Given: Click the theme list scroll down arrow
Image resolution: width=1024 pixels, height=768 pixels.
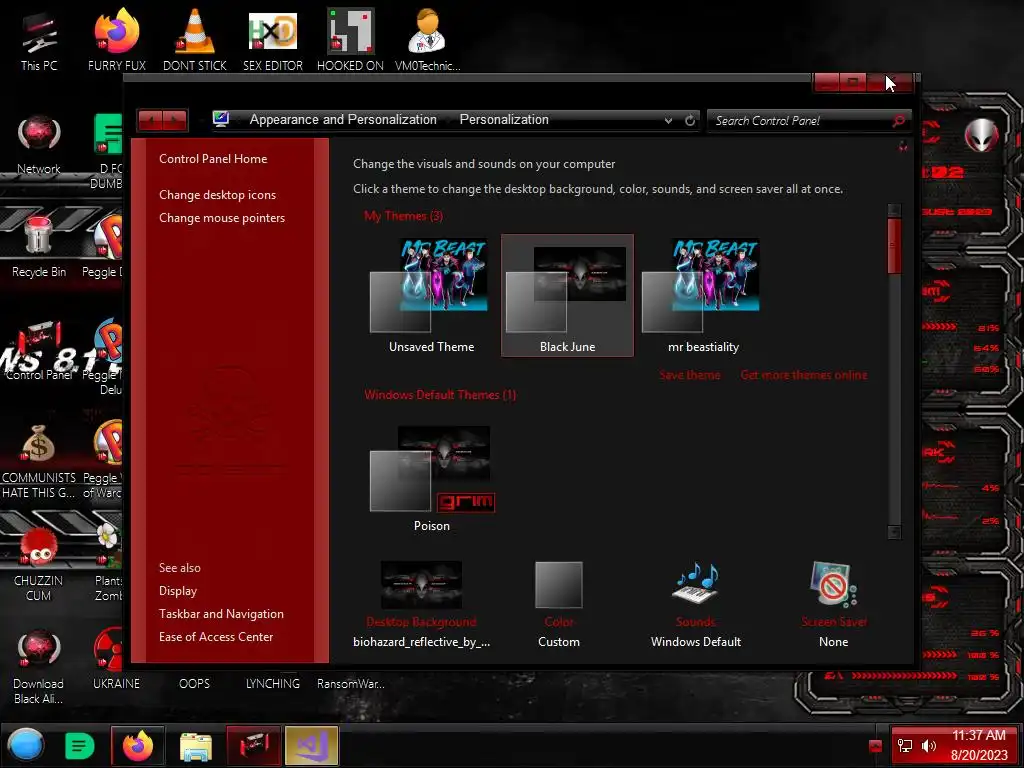Looking at the screenshot, I should pos(894,532).
